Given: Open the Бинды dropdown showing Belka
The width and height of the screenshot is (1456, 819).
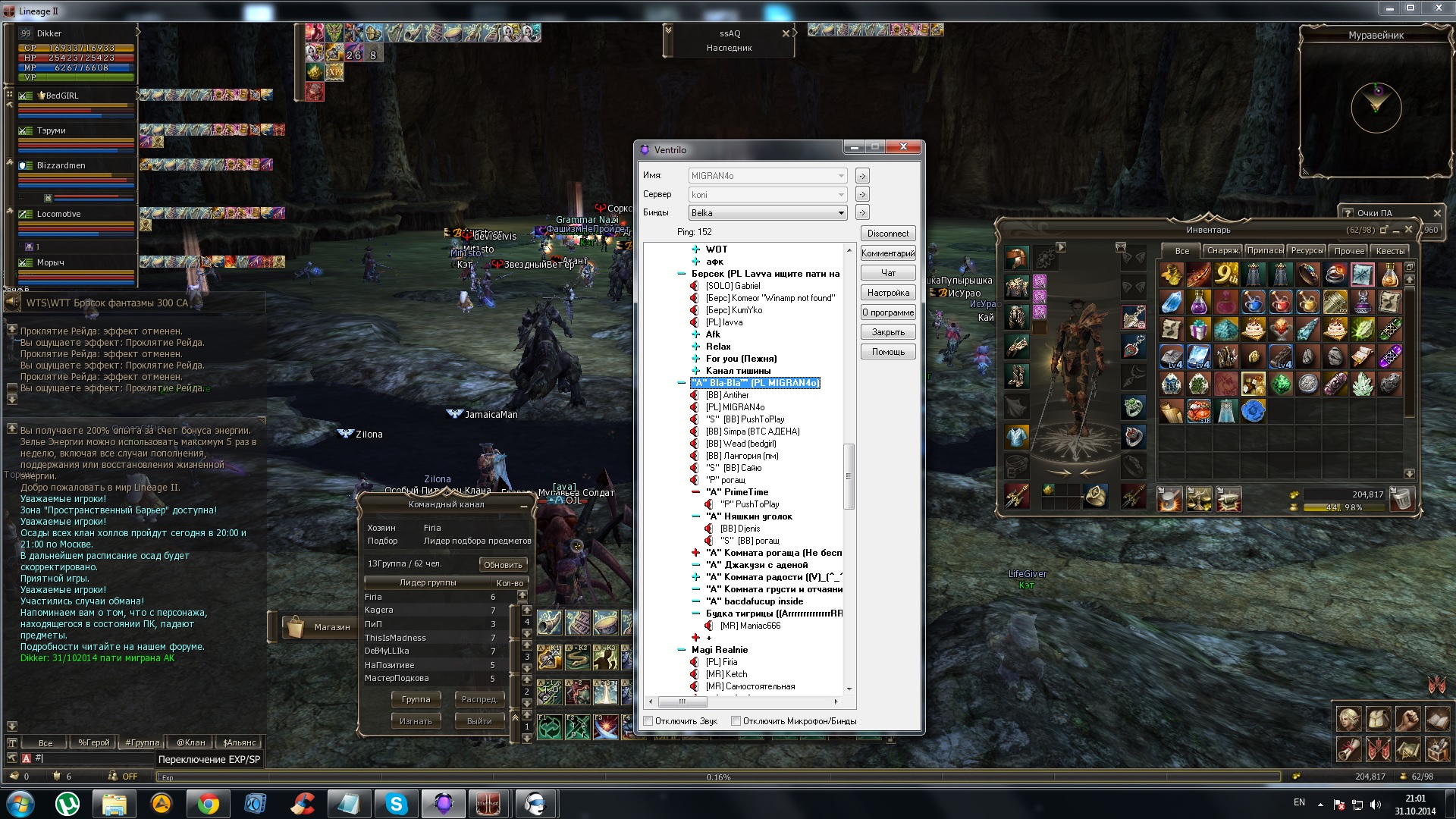Looking at the screenshot, I should click(767, 213).
